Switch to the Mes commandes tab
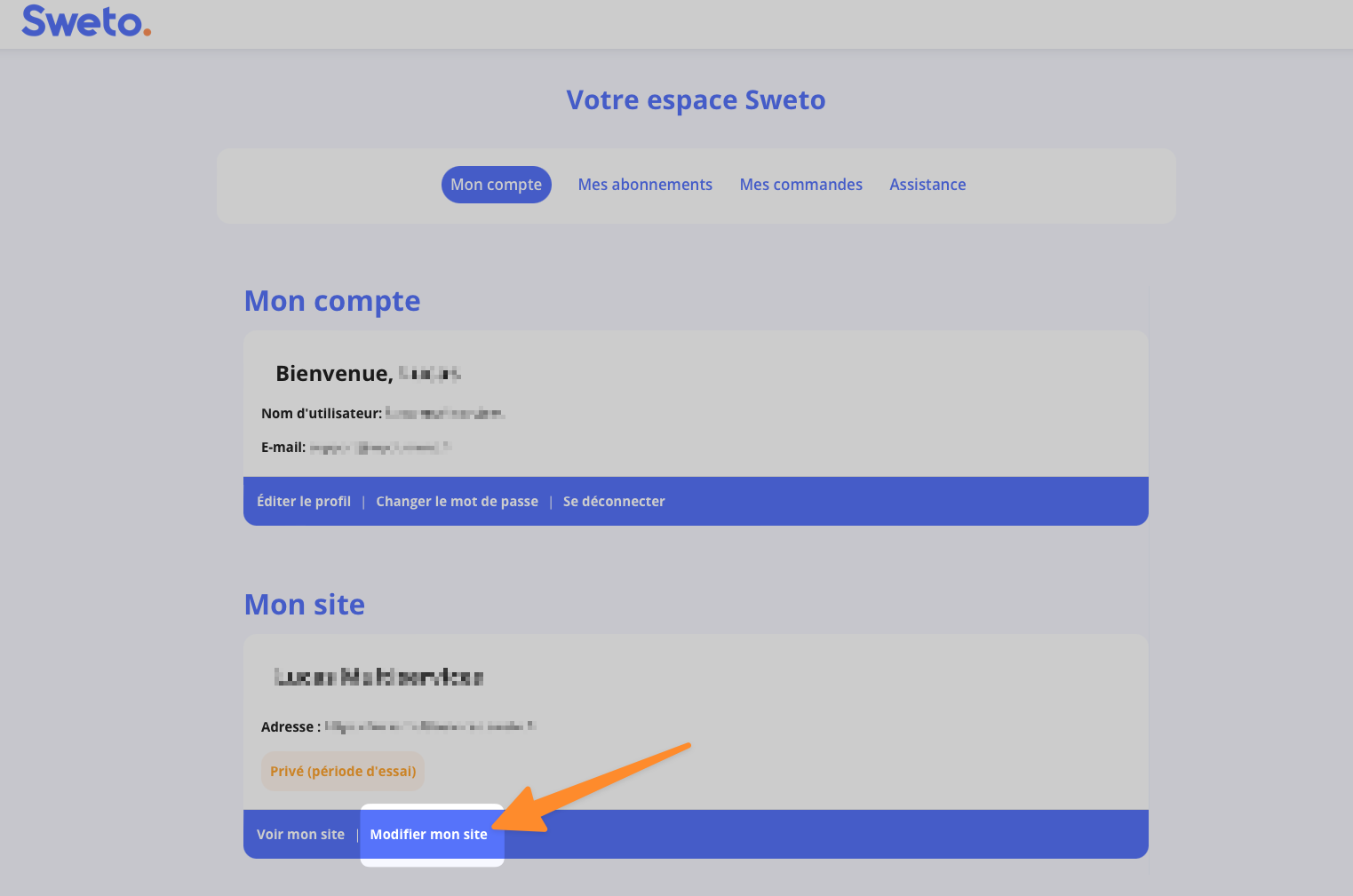The width and height of the screenshot is (1353, 896). 800,185
